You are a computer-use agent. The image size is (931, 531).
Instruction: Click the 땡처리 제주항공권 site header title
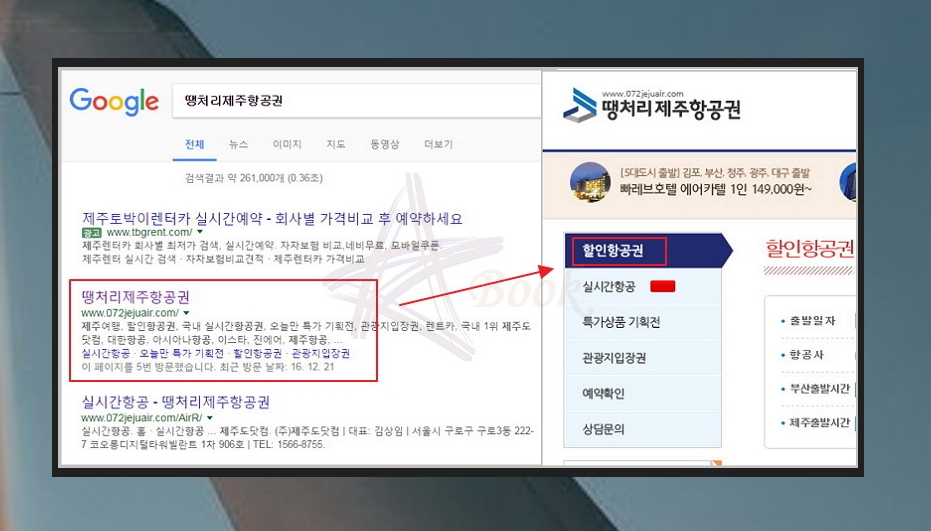point(671,109)
